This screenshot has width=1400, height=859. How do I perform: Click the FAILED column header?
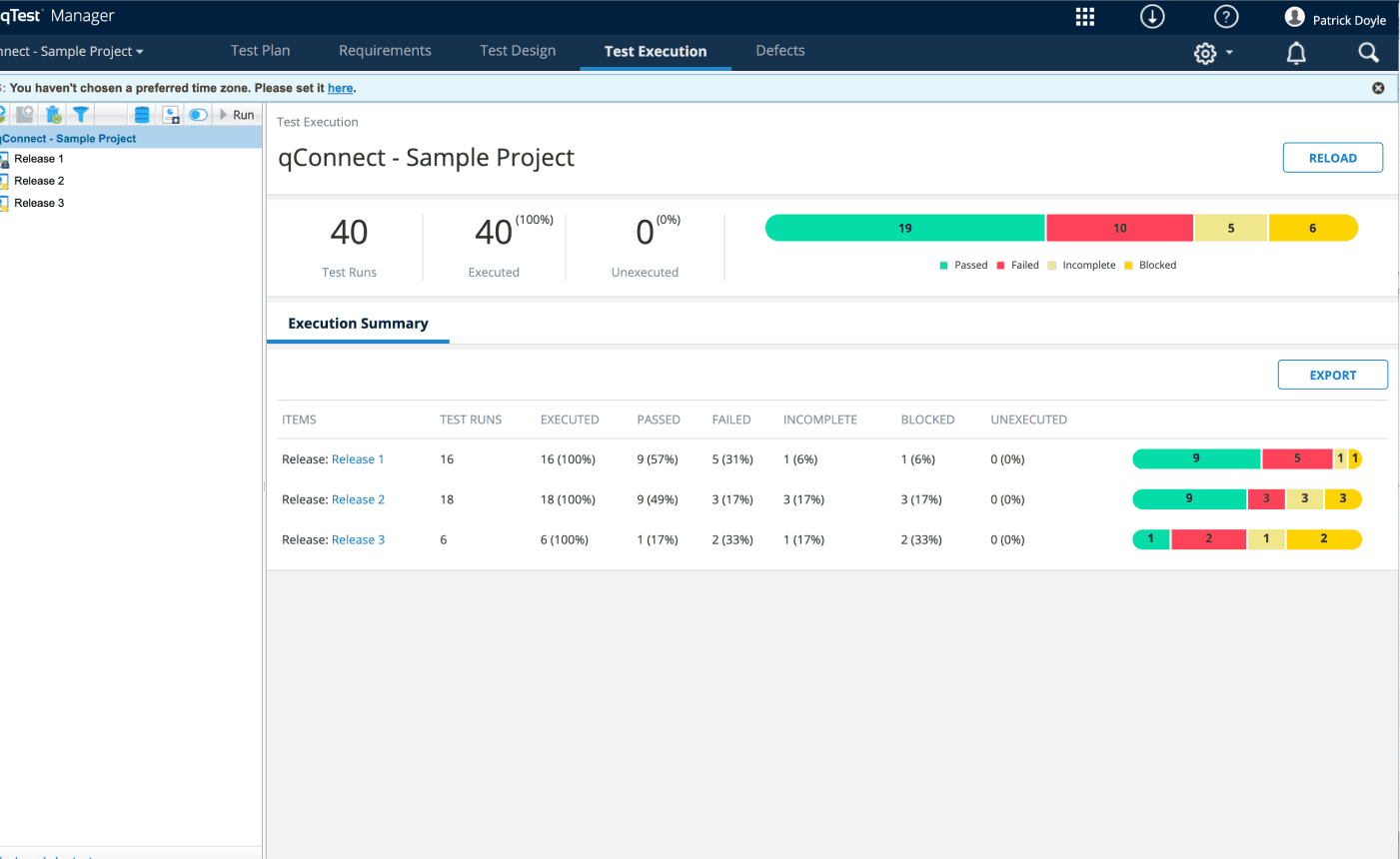pos(731,420)
